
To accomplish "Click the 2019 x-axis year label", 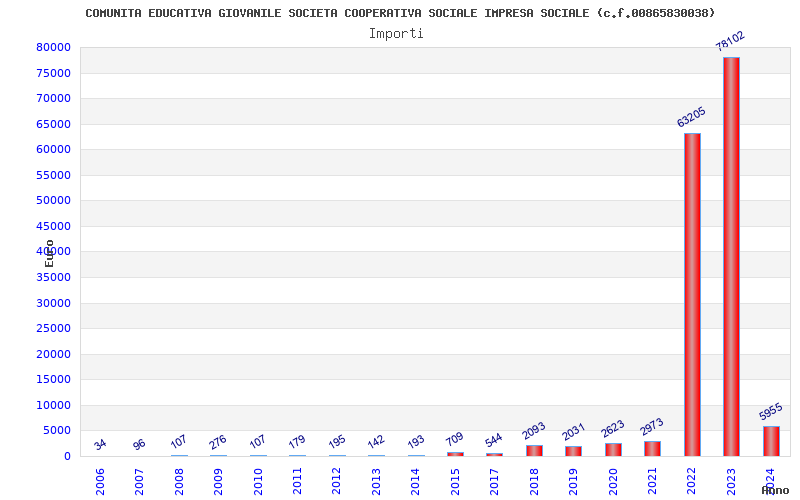I will tap(573, 481).
